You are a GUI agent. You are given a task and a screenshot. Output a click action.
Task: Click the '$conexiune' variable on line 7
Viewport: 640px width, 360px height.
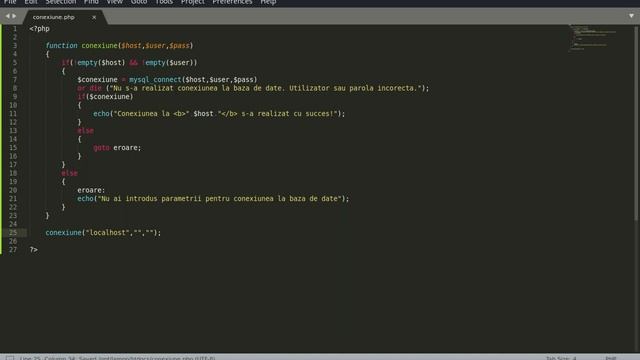click(97, 80)
